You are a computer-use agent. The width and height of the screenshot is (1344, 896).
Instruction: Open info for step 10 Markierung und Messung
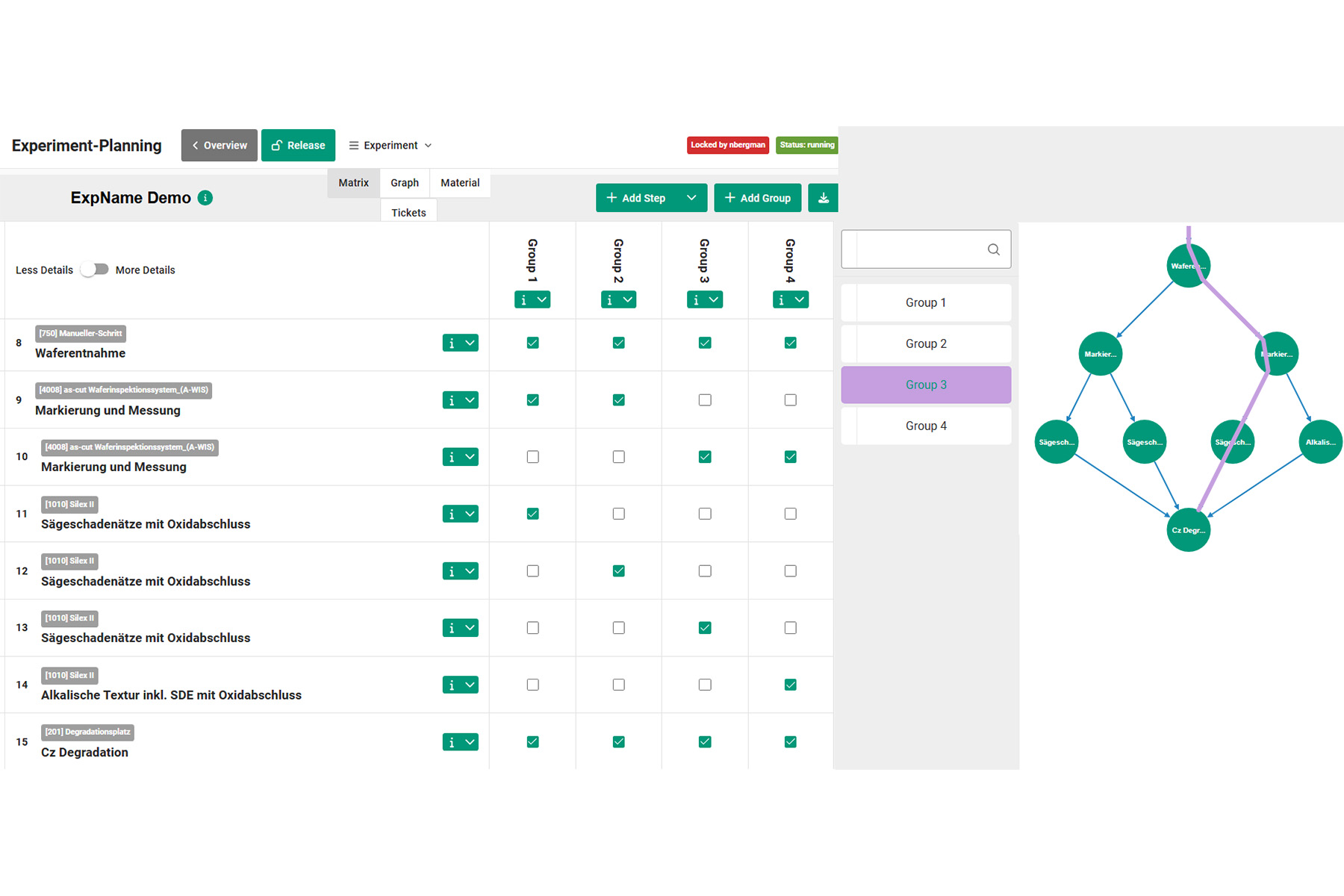pyautogui.click(x=452, y=457)
